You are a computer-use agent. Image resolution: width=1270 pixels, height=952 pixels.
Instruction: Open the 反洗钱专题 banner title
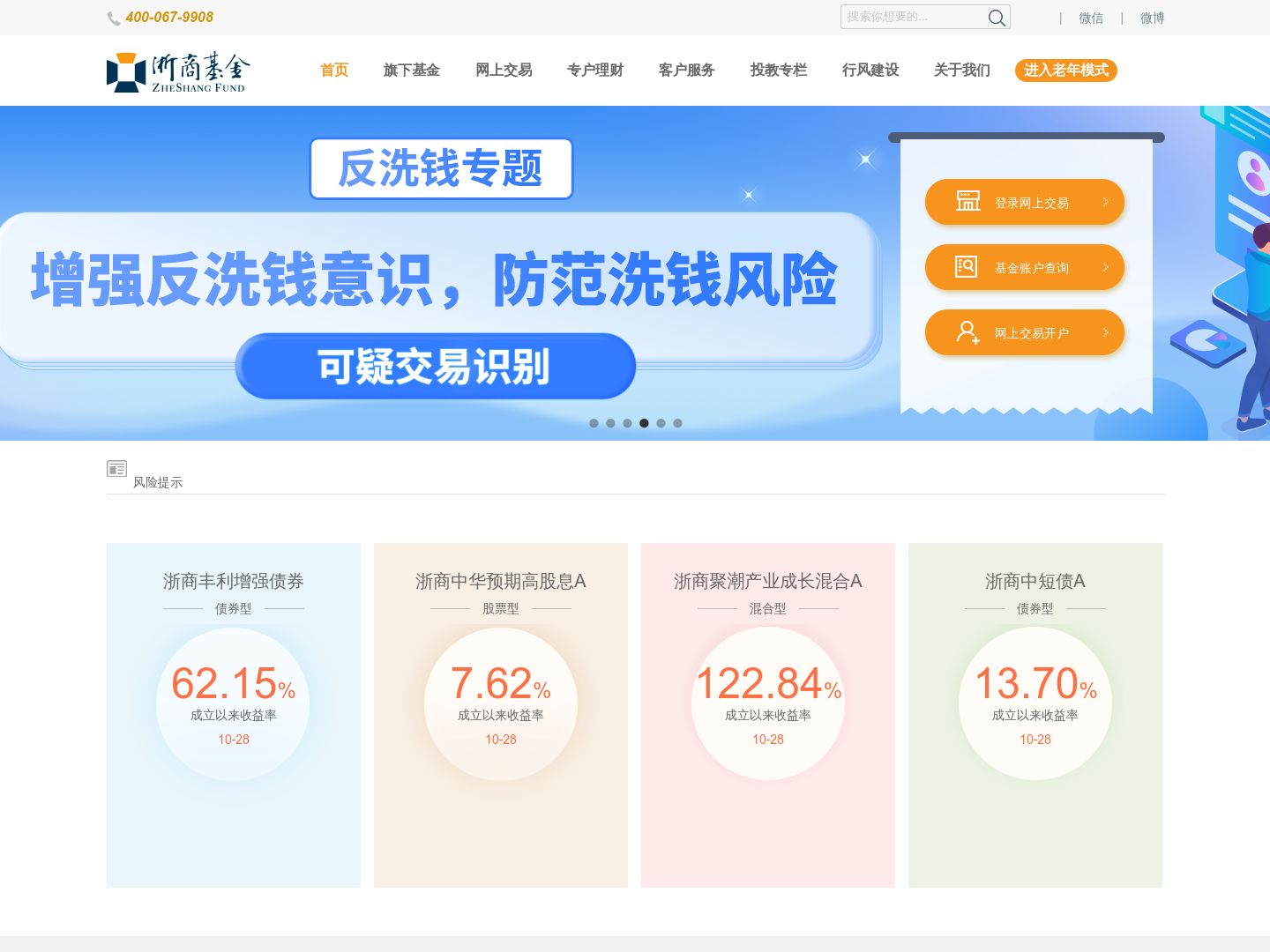click(x=441, y=168)
